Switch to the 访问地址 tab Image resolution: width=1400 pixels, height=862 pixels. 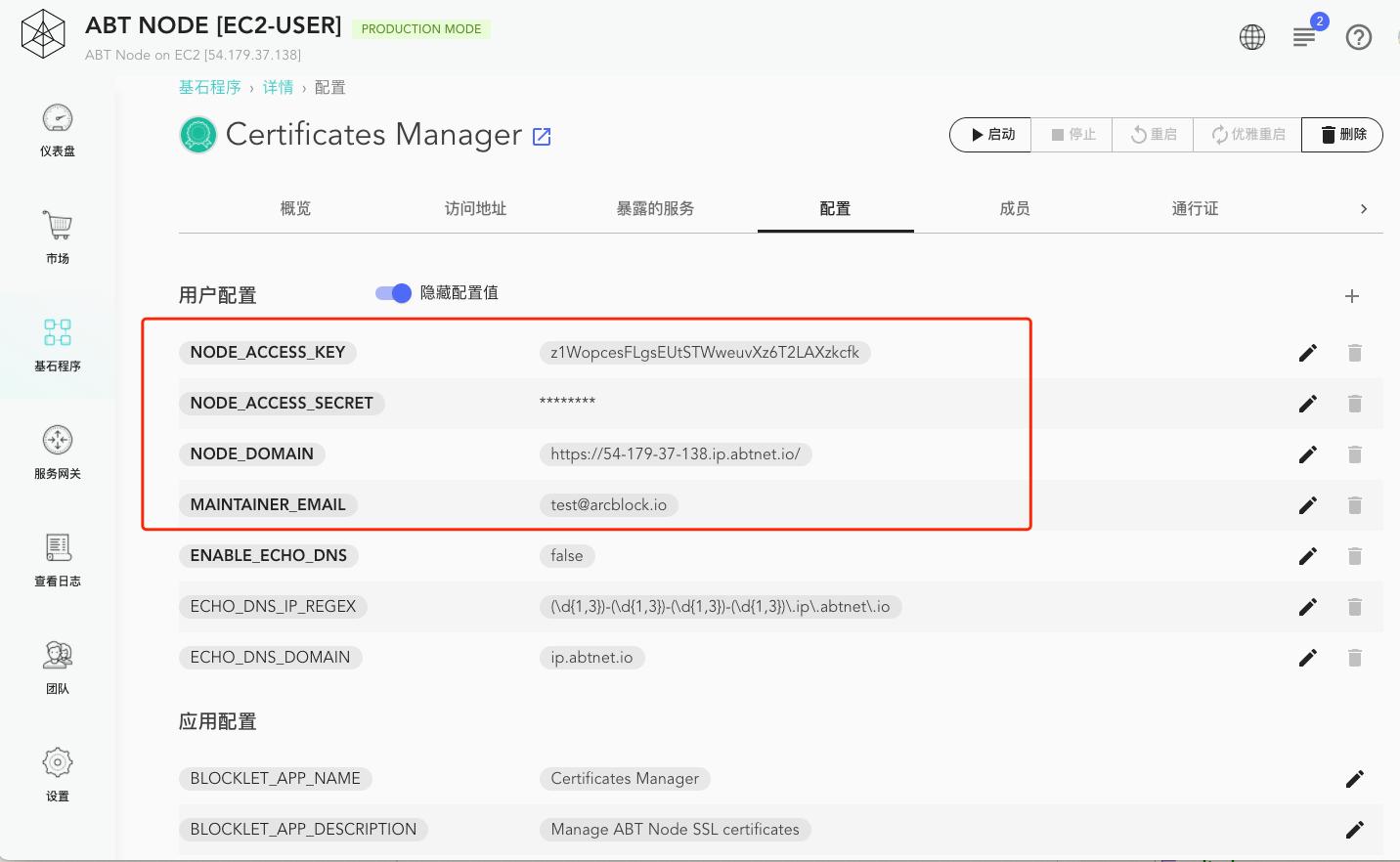pos(476,208)
